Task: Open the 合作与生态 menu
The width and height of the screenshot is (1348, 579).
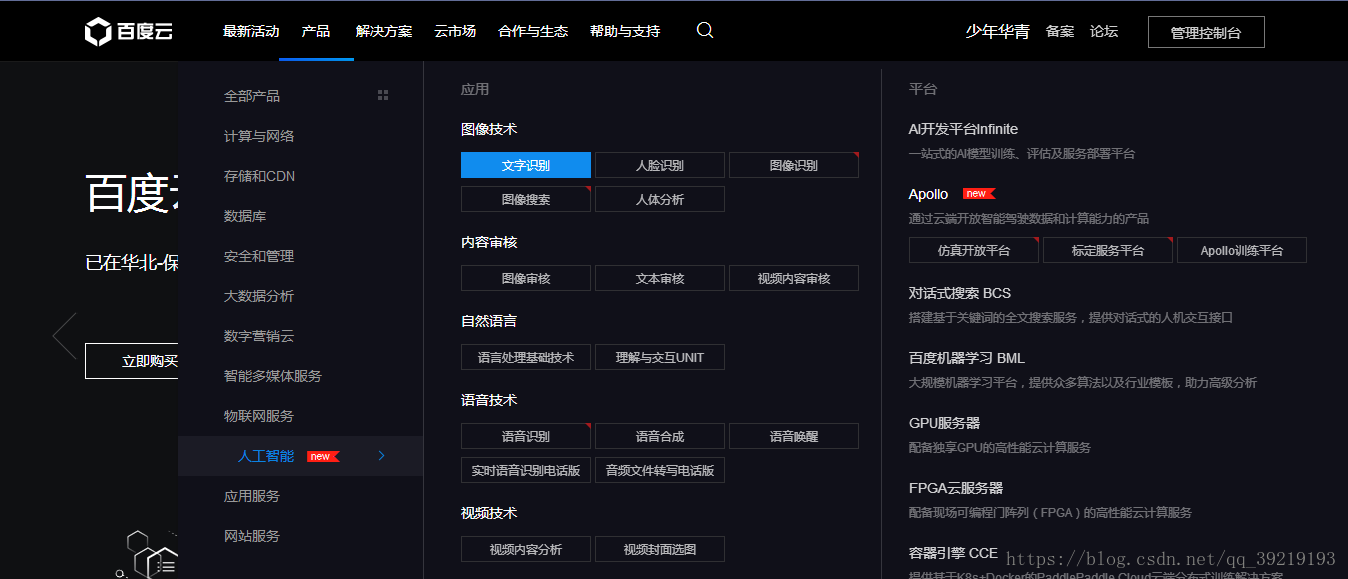Action: [x=533, y=31]
